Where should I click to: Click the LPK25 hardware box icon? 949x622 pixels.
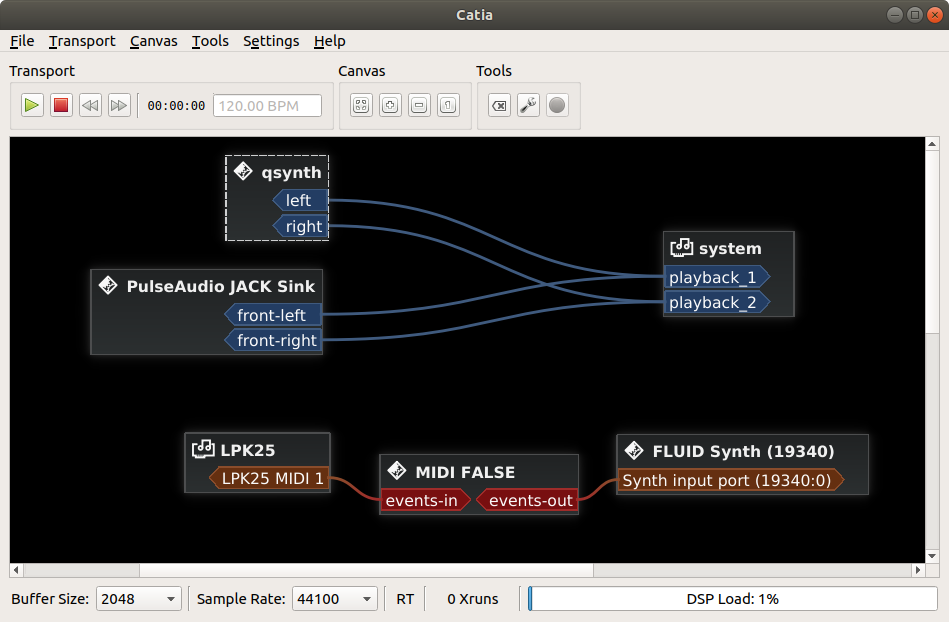click(203, 449)
